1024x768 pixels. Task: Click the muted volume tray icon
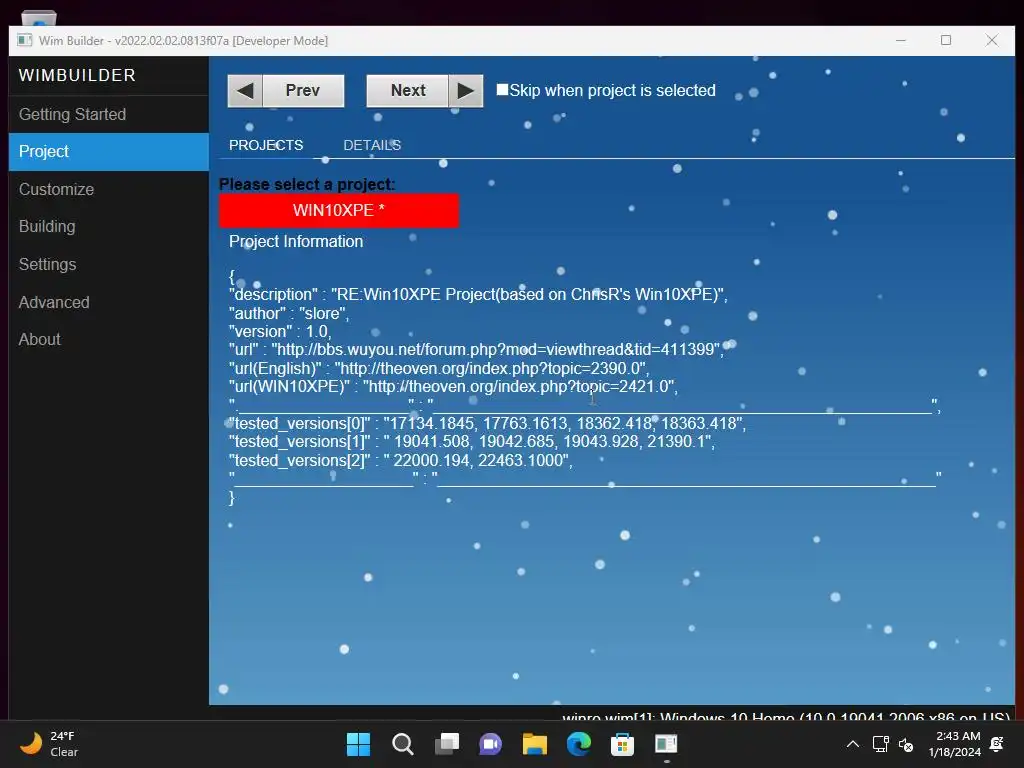(906, 744)
